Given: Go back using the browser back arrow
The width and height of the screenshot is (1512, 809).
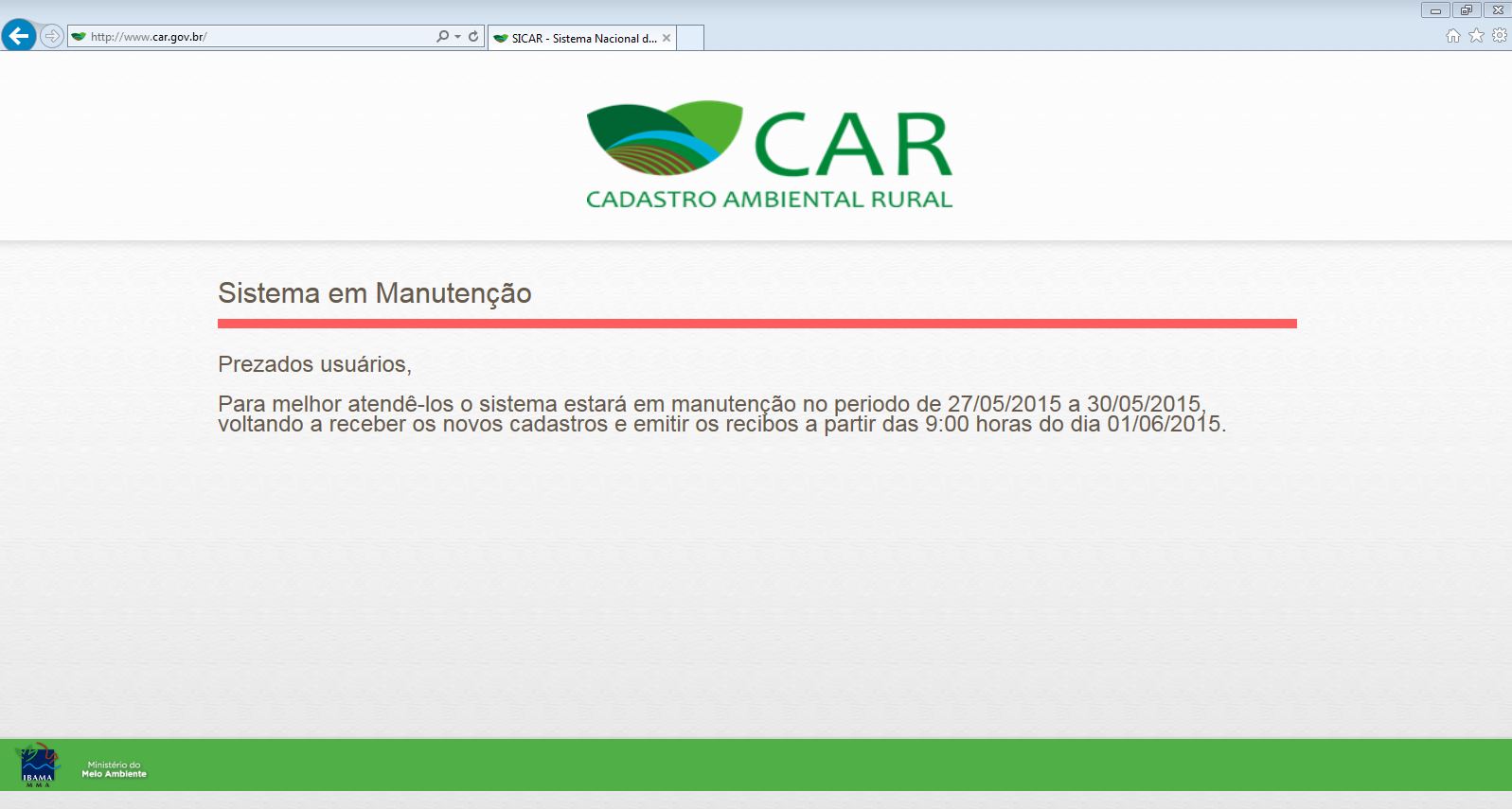Looking at the screenshot, I should tap(18, 36).
